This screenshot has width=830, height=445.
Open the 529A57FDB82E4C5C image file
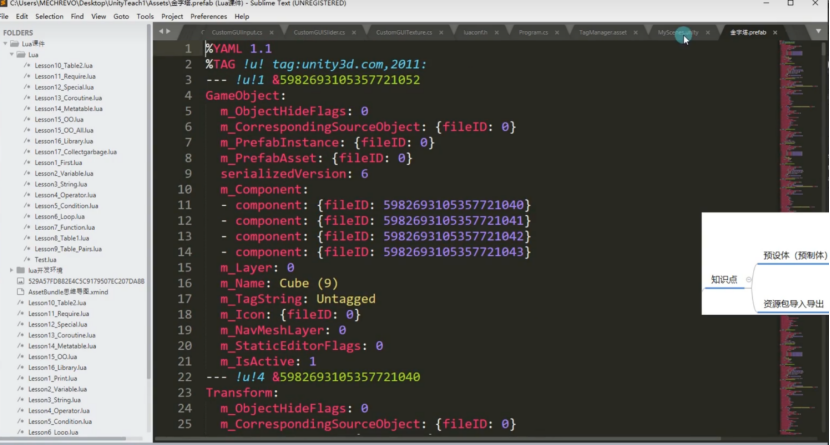86,281
